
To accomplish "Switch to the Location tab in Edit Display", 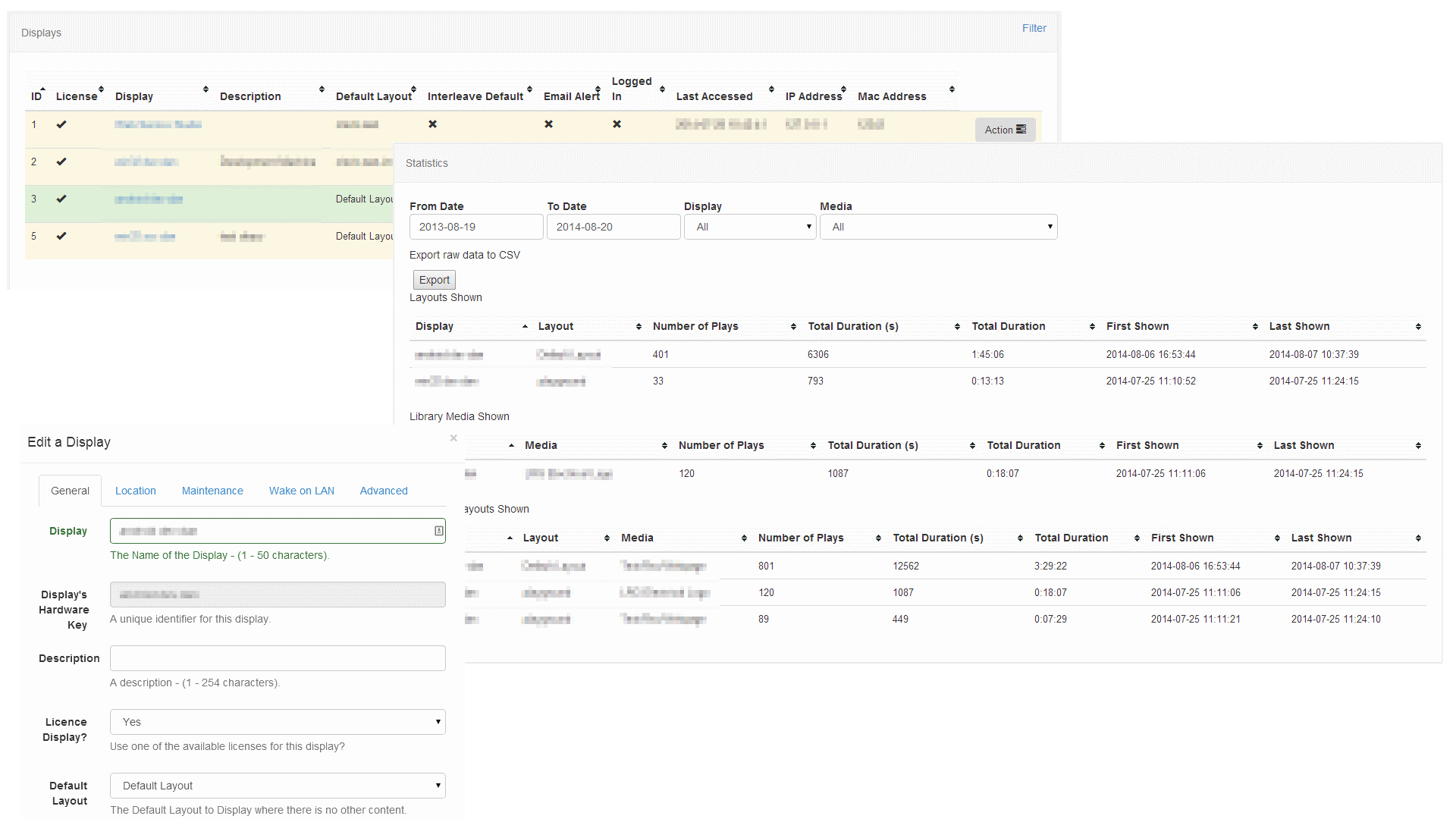I will [136, 490].
